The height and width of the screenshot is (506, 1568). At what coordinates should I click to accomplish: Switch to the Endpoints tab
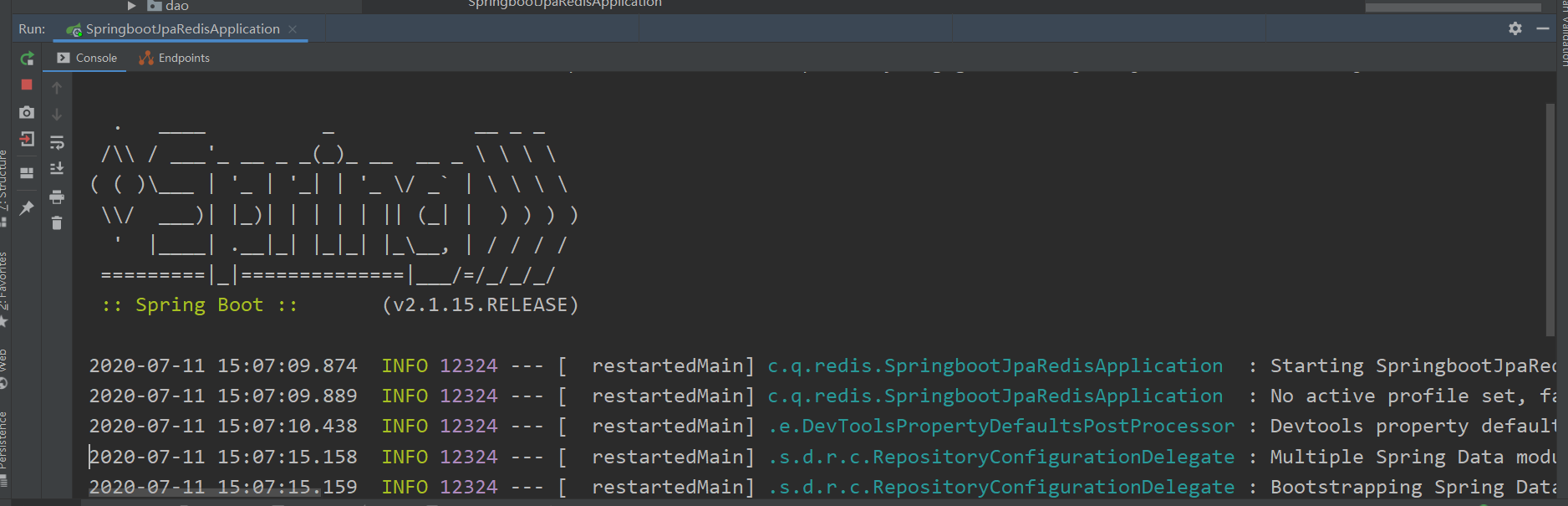click(175, 58)
